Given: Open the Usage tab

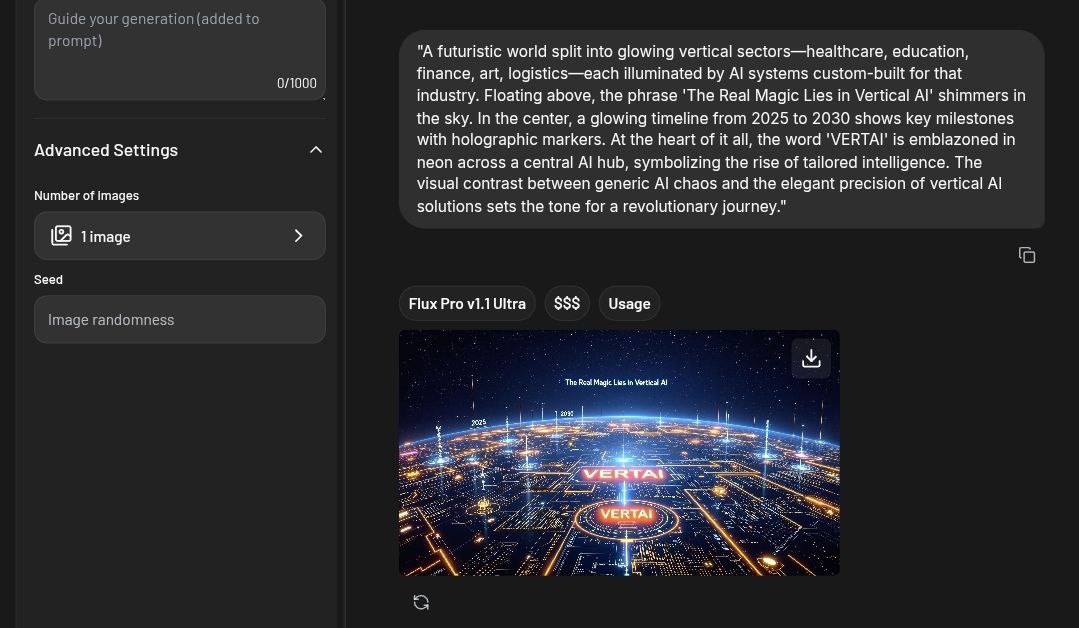Looking at the screenshot, I should coord(629,303).
